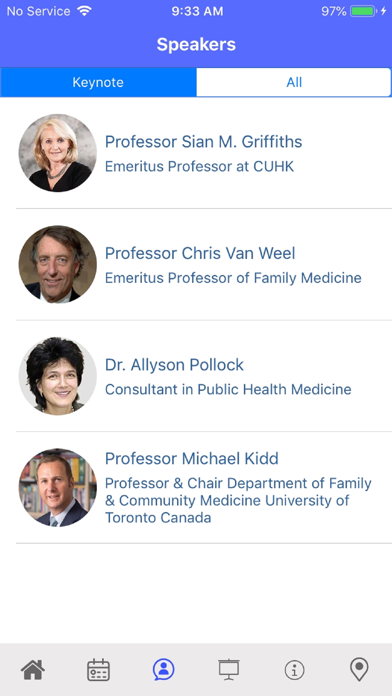Tap Chris Van Weel profile photo
392x696 pixels.
tap(58, 264)
